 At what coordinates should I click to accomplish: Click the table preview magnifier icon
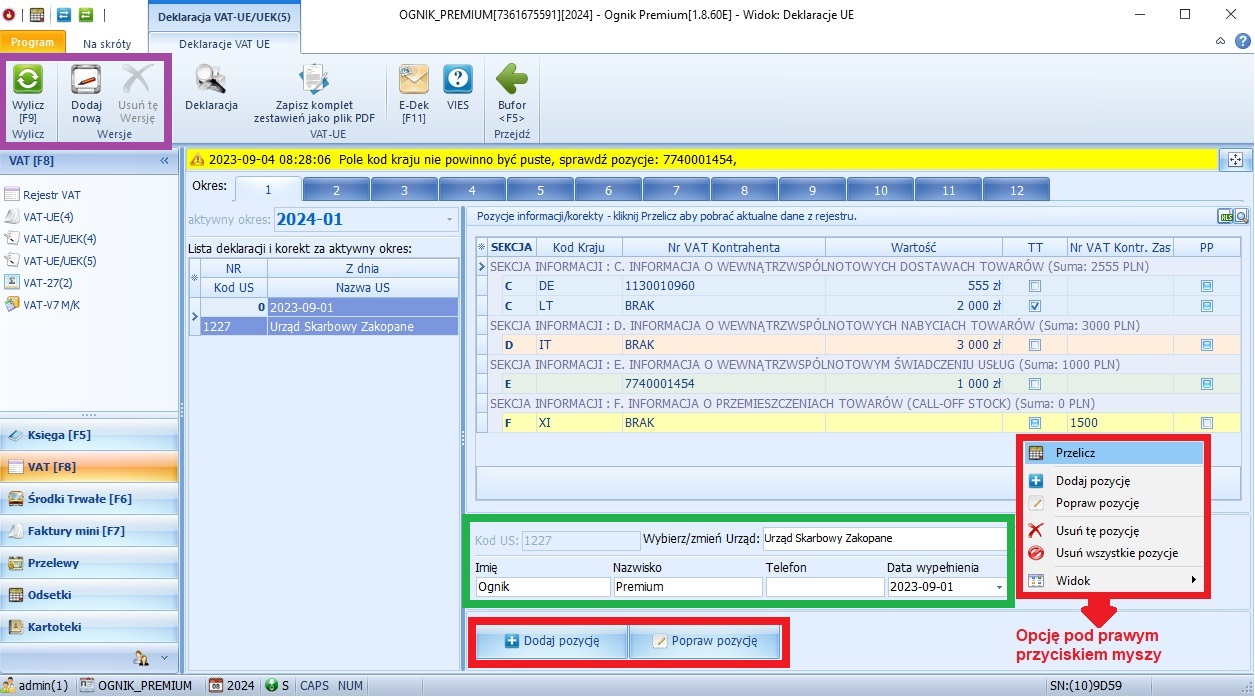pos(1241,216)
